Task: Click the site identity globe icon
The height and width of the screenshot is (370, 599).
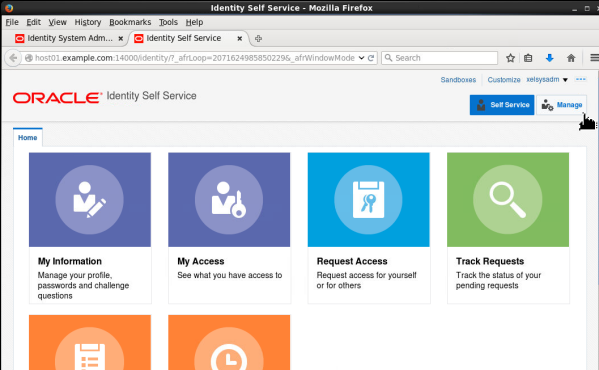Action: (x=29, y=58)
